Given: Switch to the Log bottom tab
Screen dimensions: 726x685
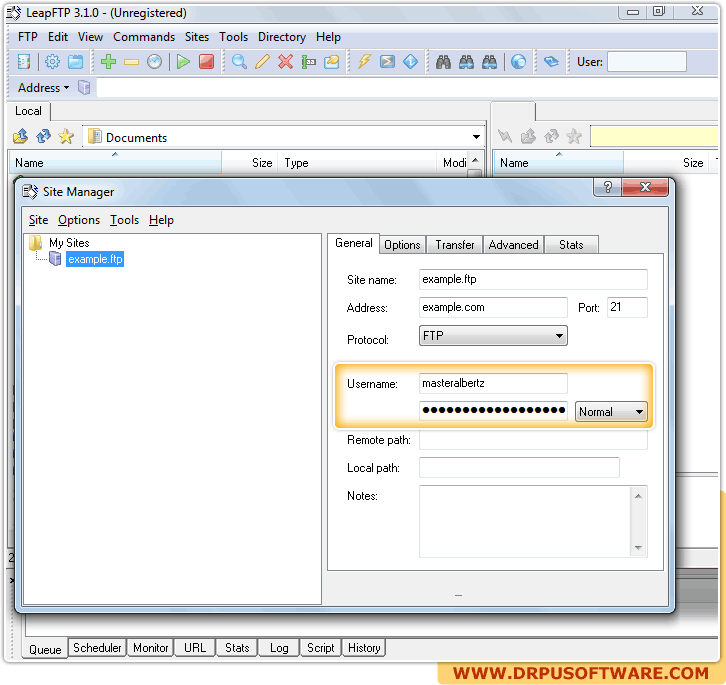Looking at the screenshot, I should [x=279, y=648].
